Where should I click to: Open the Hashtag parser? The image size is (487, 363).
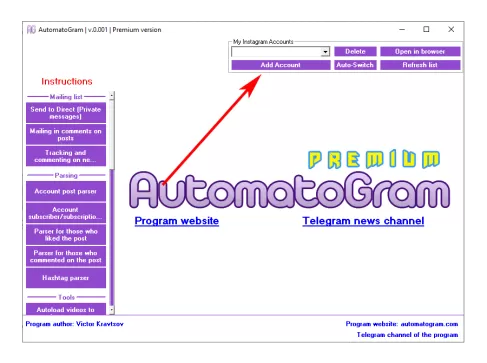[x=66, y=278]
